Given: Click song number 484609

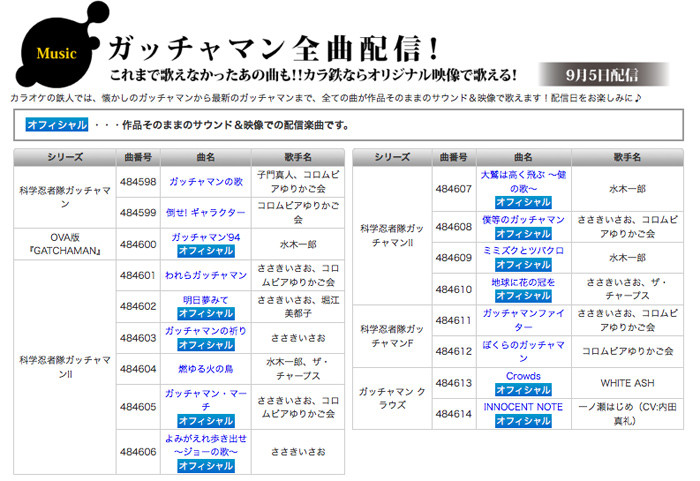Looking at the screenshot, I should (x=454, y=258).
